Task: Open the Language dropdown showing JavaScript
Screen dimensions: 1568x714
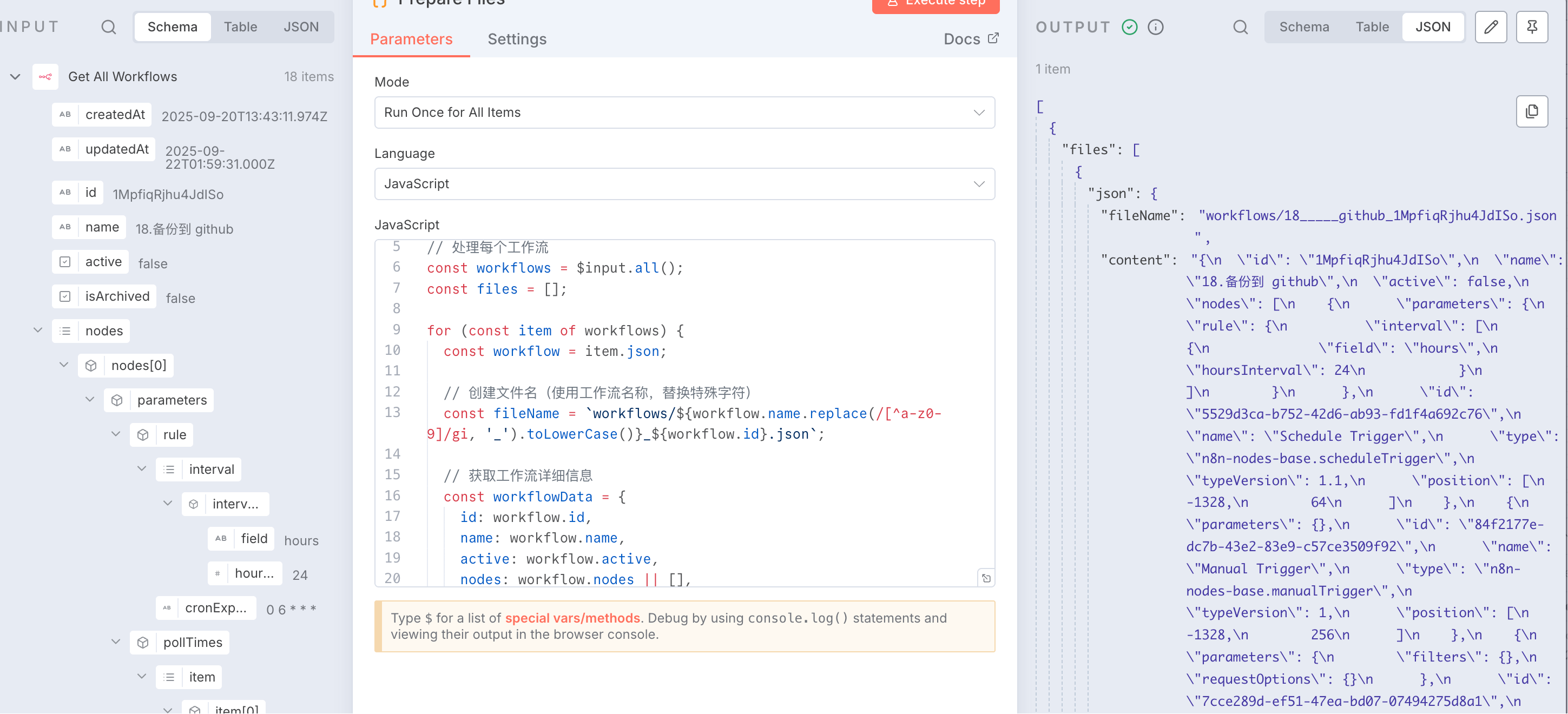Action: point(684,184)
